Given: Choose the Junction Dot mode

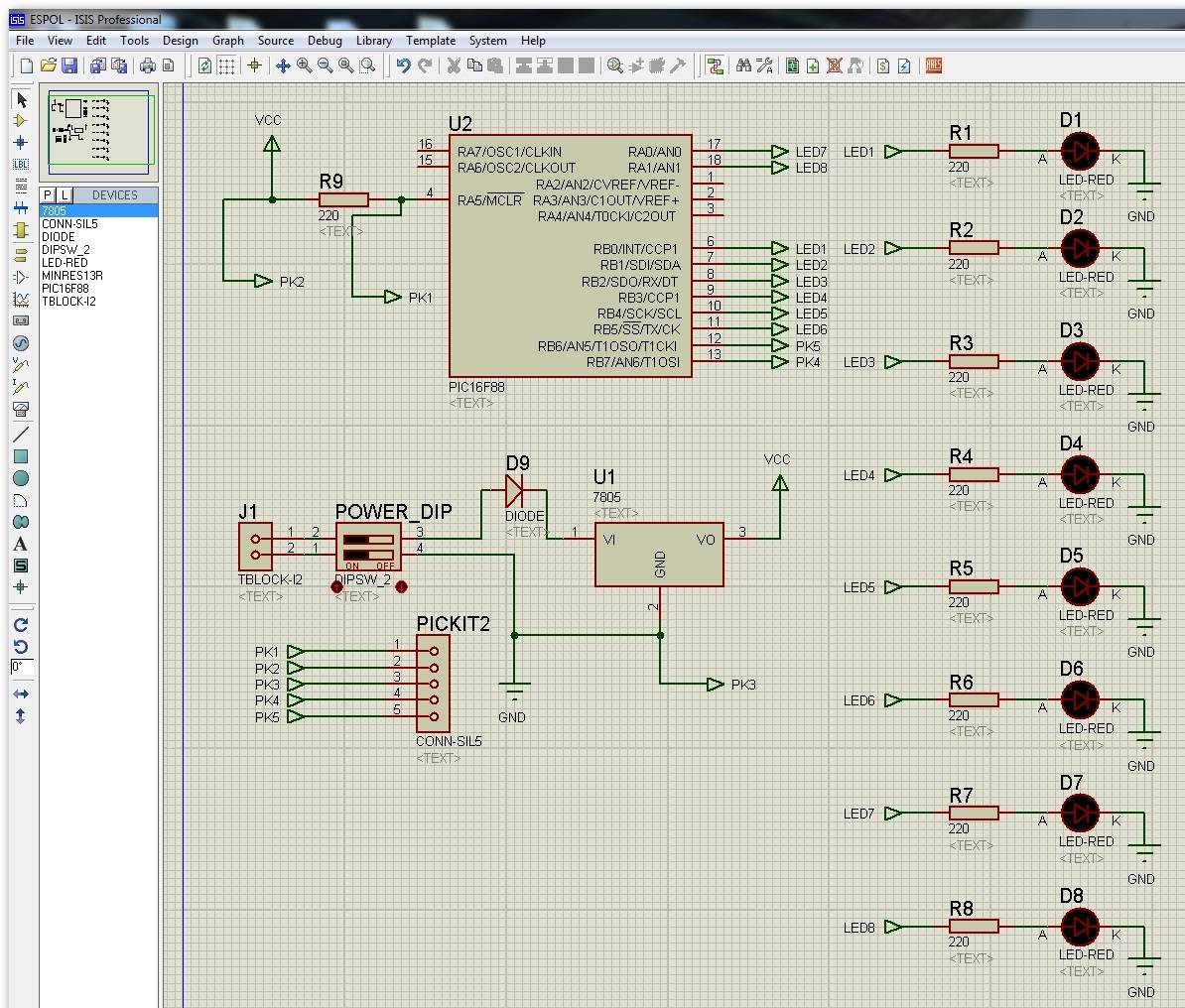Looking at the screenshot, I should click(x=21, y=142).
